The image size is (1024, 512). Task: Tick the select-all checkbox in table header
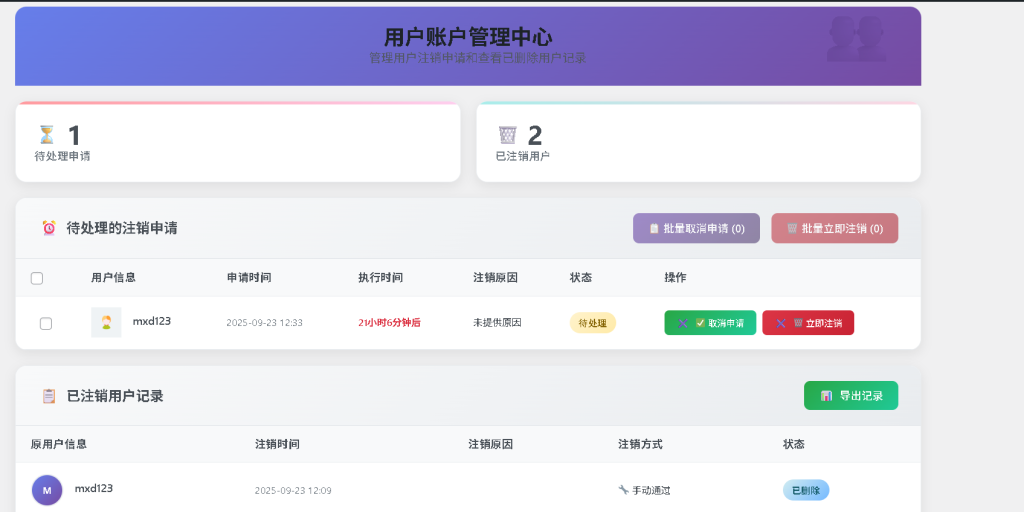tap(37, 278)
